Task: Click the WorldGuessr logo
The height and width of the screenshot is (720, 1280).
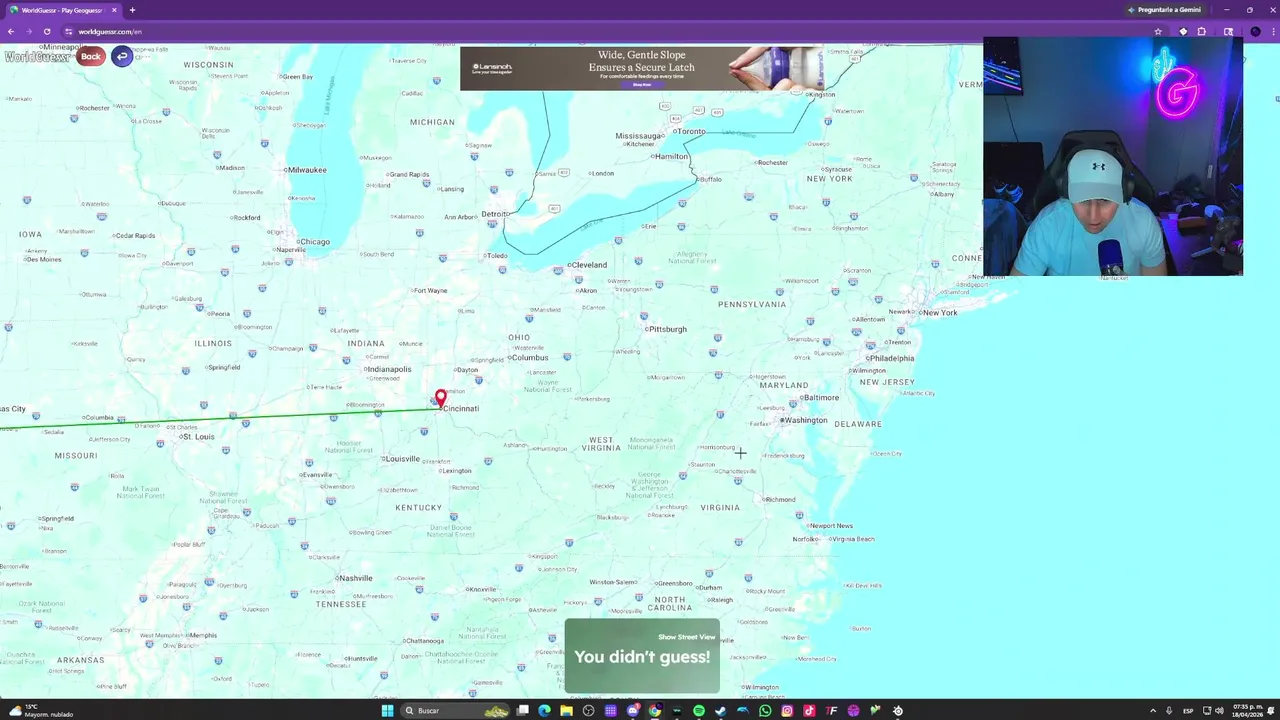Action: pyautogui.click(x=37, y=57)
